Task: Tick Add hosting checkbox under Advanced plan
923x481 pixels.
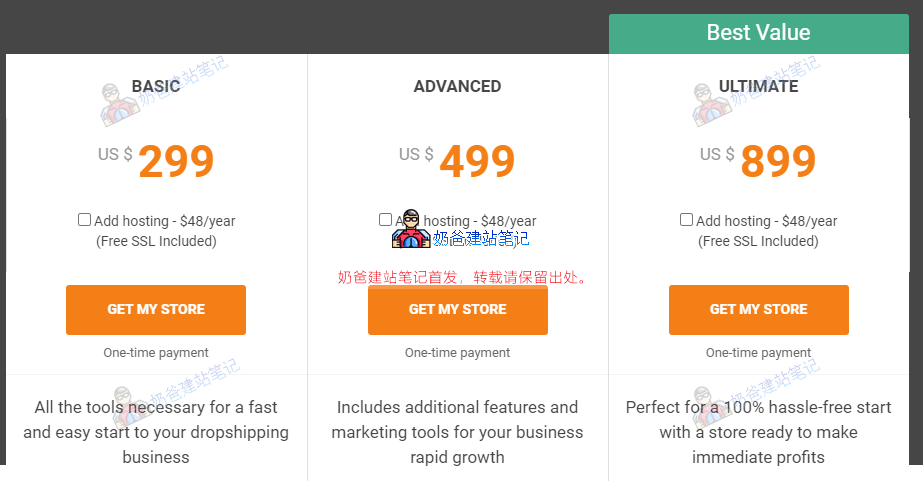Action: pos(386,220)
